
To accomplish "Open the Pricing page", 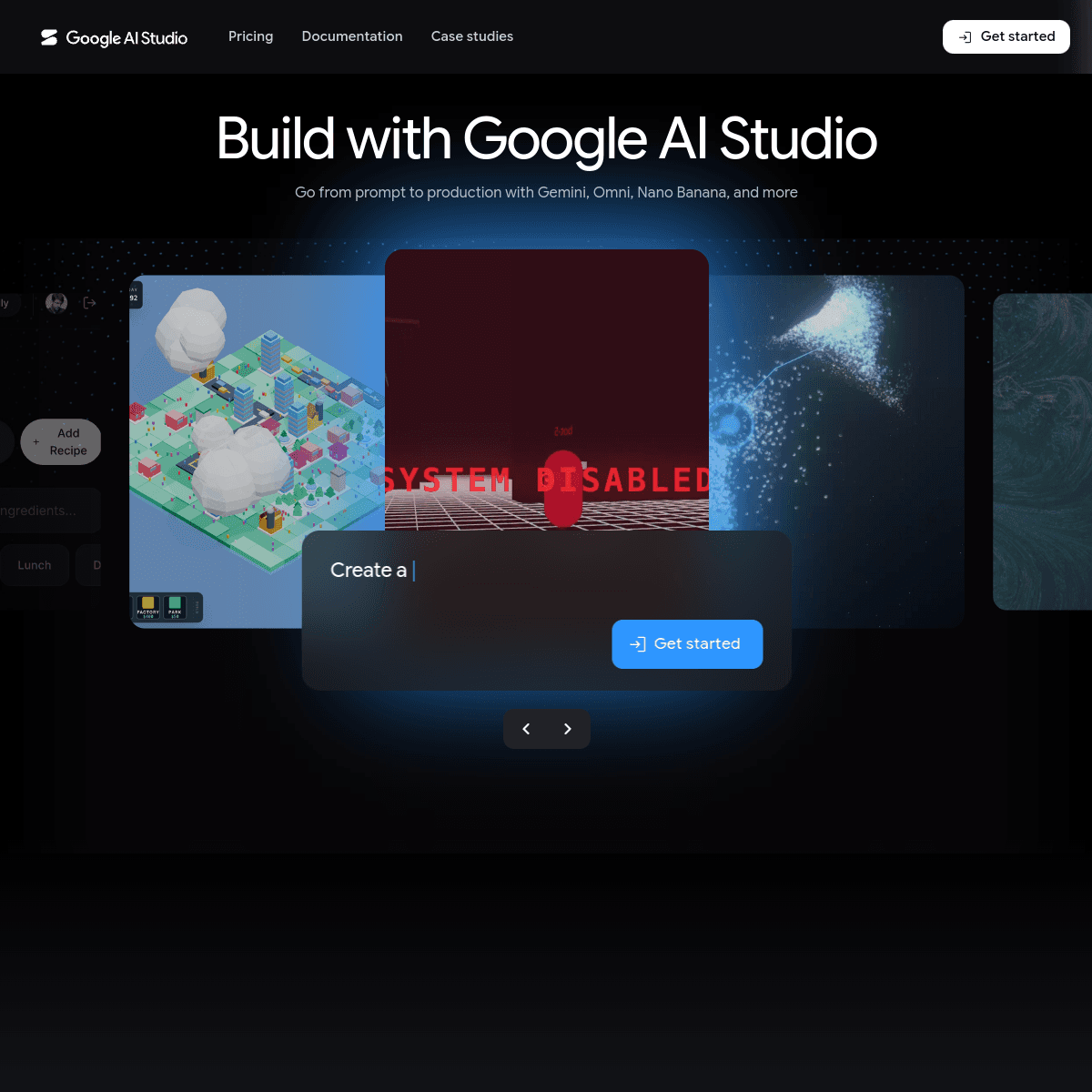I will (250, 36).
